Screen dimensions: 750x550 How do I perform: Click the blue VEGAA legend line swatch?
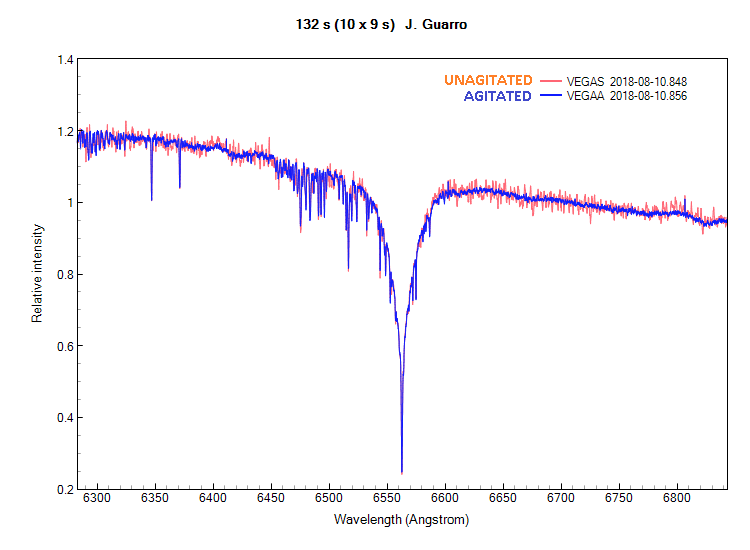point(551,97)
